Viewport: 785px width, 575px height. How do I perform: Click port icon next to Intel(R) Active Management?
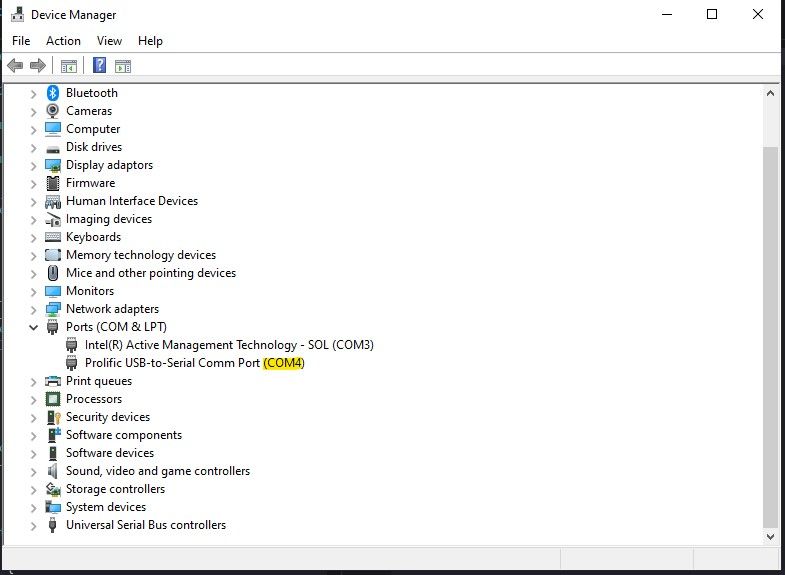coord(72,345)
